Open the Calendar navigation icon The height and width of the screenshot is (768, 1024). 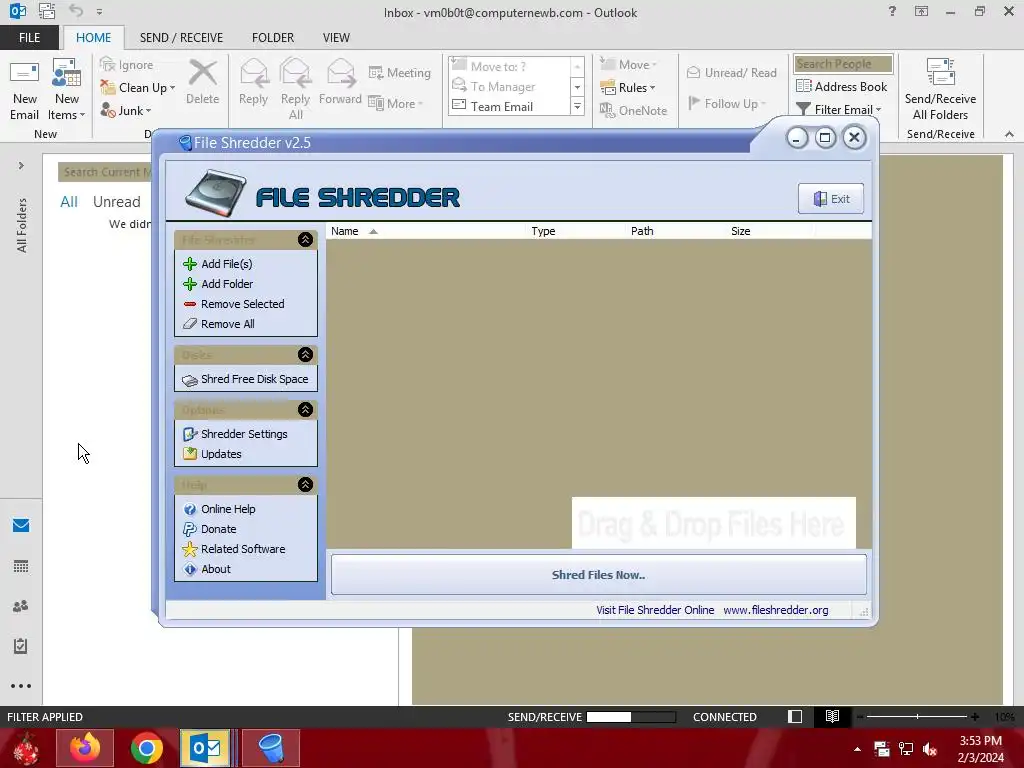tap(21, 566)
